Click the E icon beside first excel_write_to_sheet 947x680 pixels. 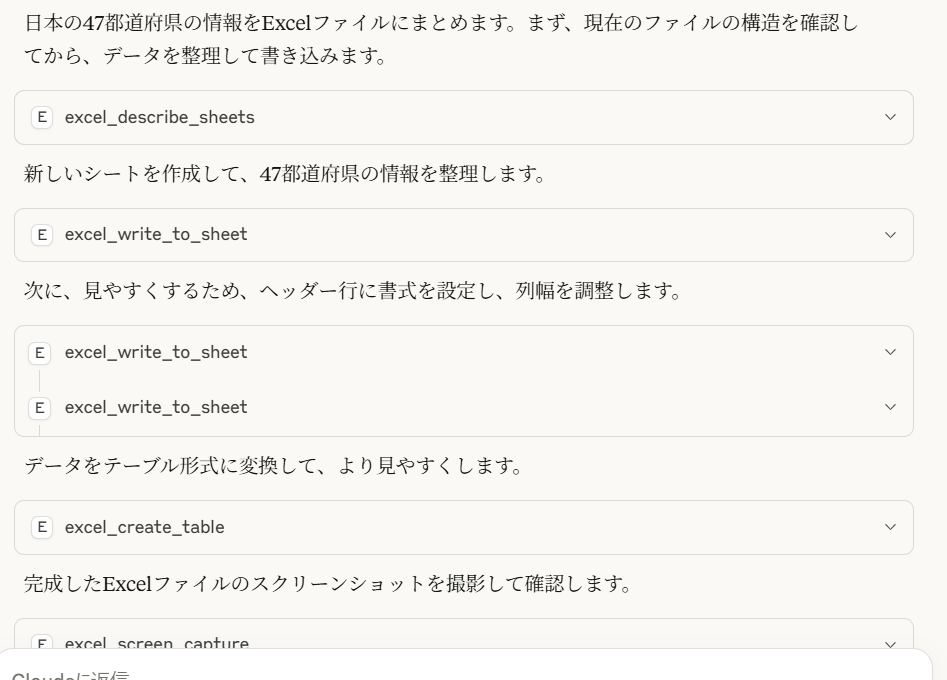(x=41, y=235)
